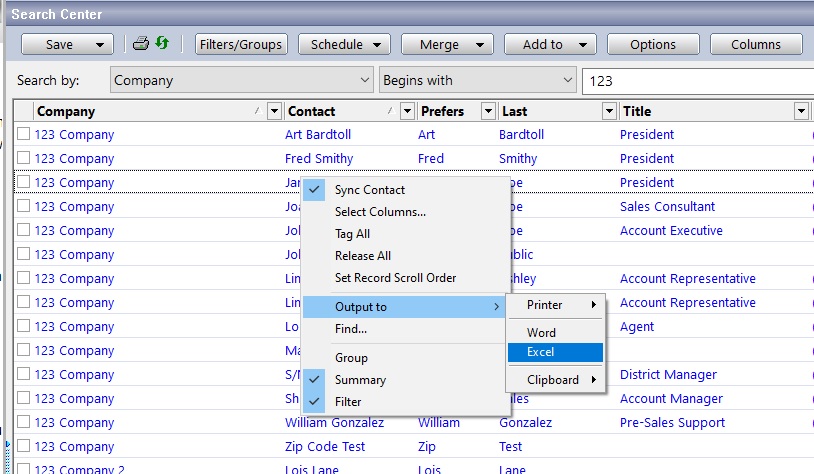Click the Company column sort indicator
This screenshot has height=474, width=814.
(x=259, y=111)
